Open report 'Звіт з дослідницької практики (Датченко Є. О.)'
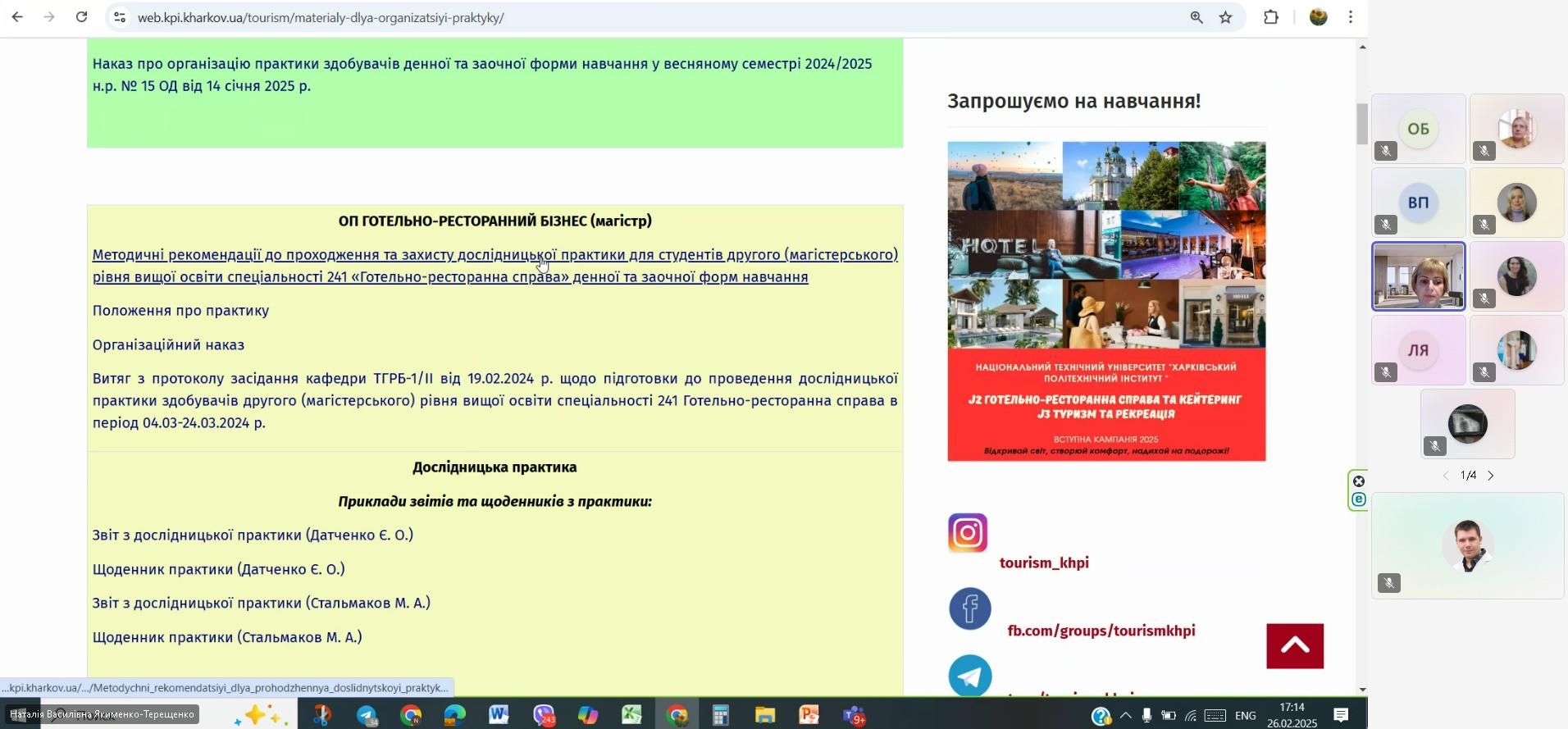 [x=253, y=535]
